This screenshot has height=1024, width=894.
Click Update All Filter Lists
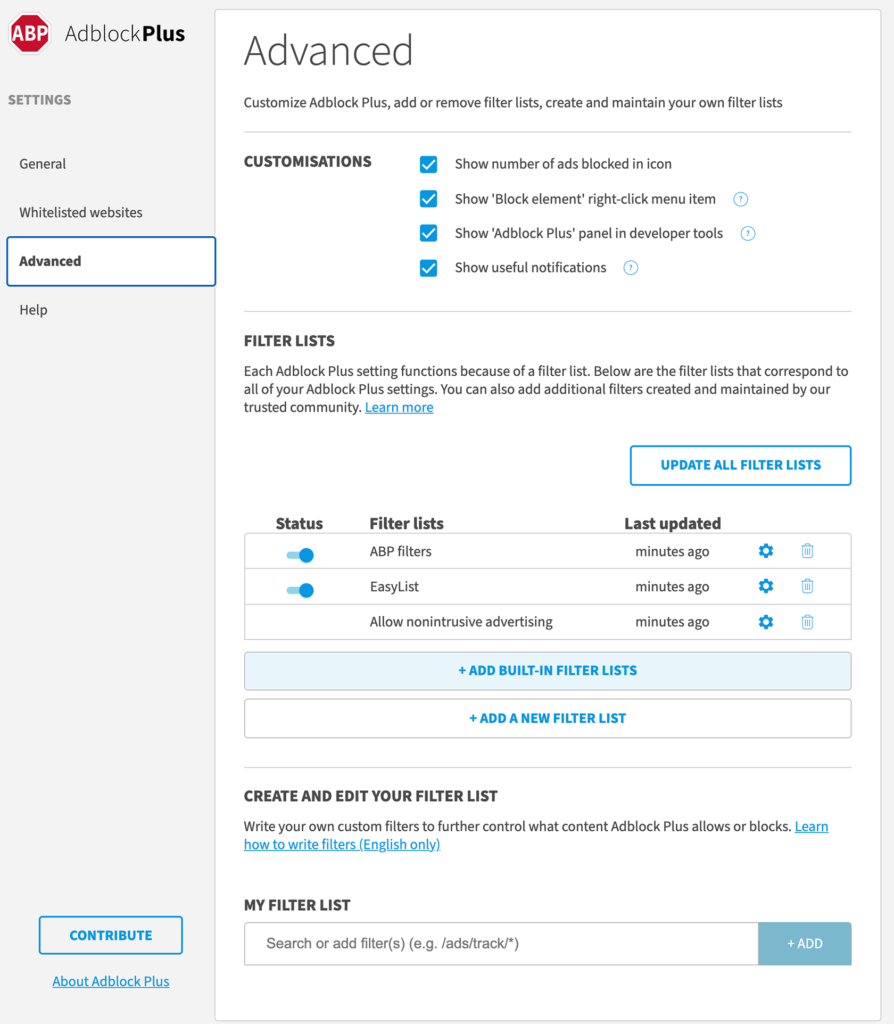coord(740,465)
